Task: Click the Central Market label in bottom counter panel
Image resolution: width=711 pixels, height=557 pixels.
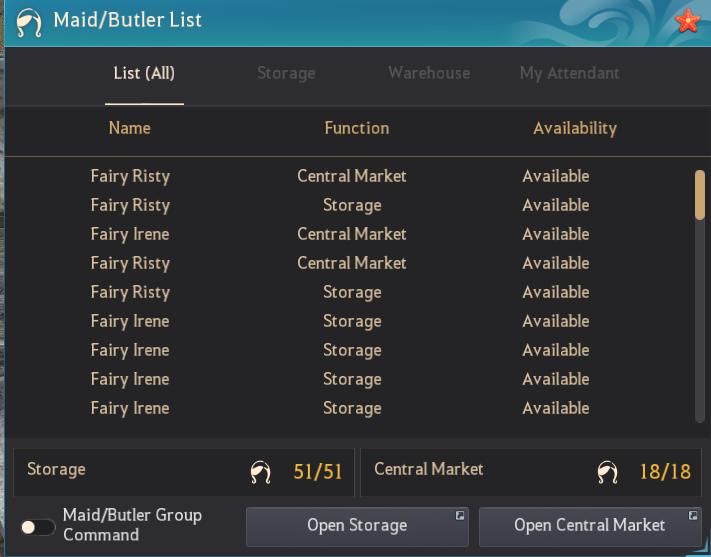Action: coord(429,469)
